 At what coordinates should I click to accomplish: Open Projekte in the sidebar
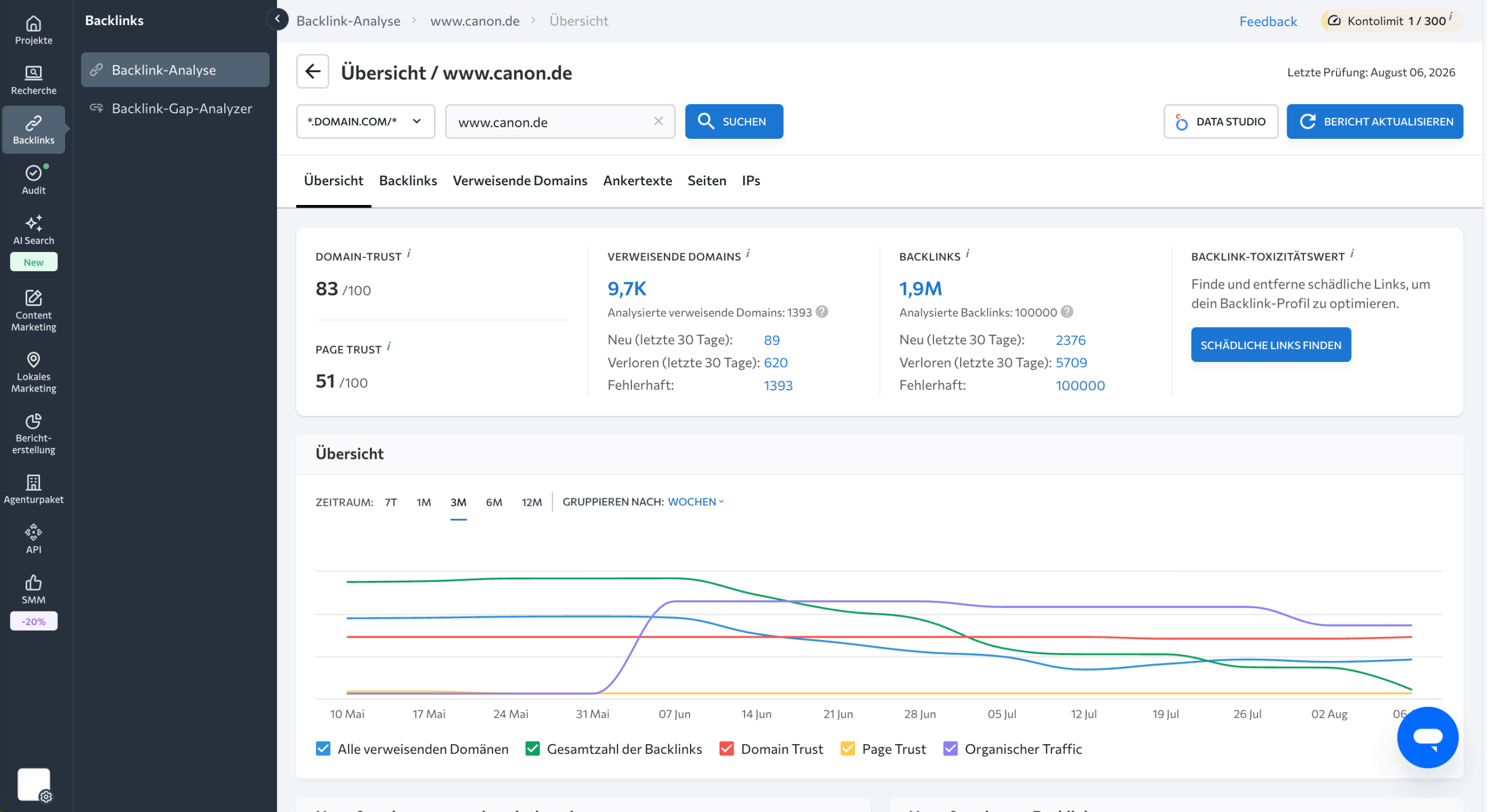click(x=34, y=30)
